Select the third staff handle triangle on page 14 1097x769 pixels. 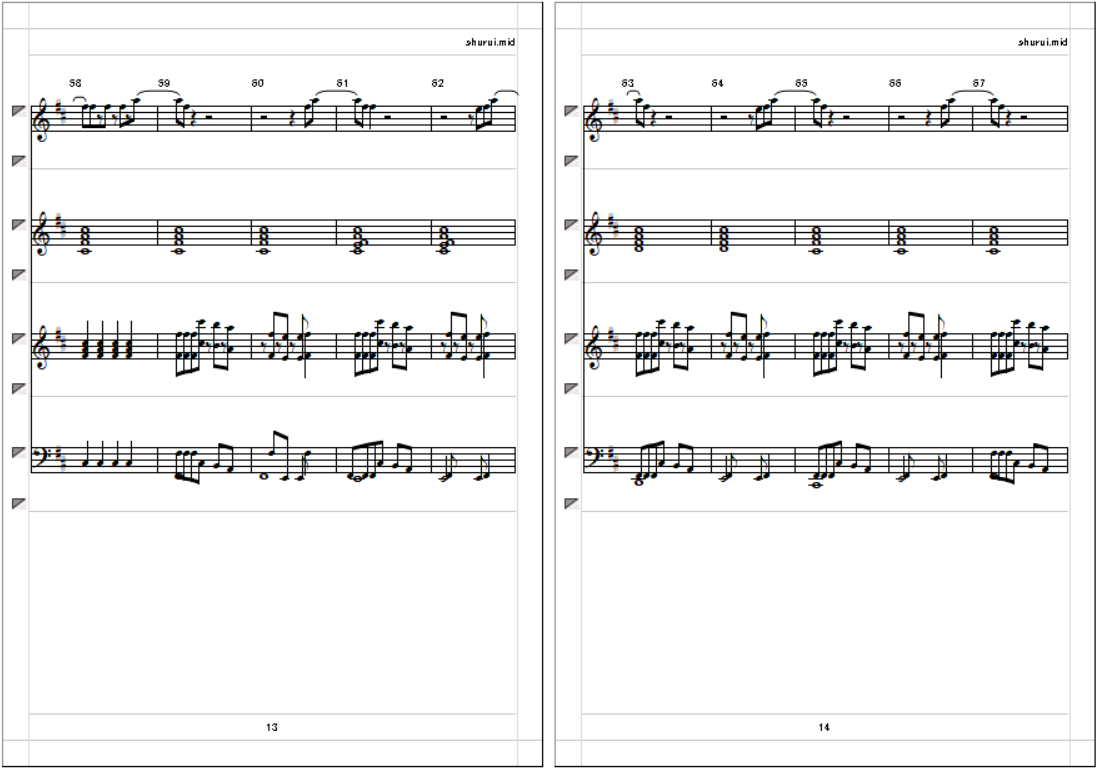[572, 339]
